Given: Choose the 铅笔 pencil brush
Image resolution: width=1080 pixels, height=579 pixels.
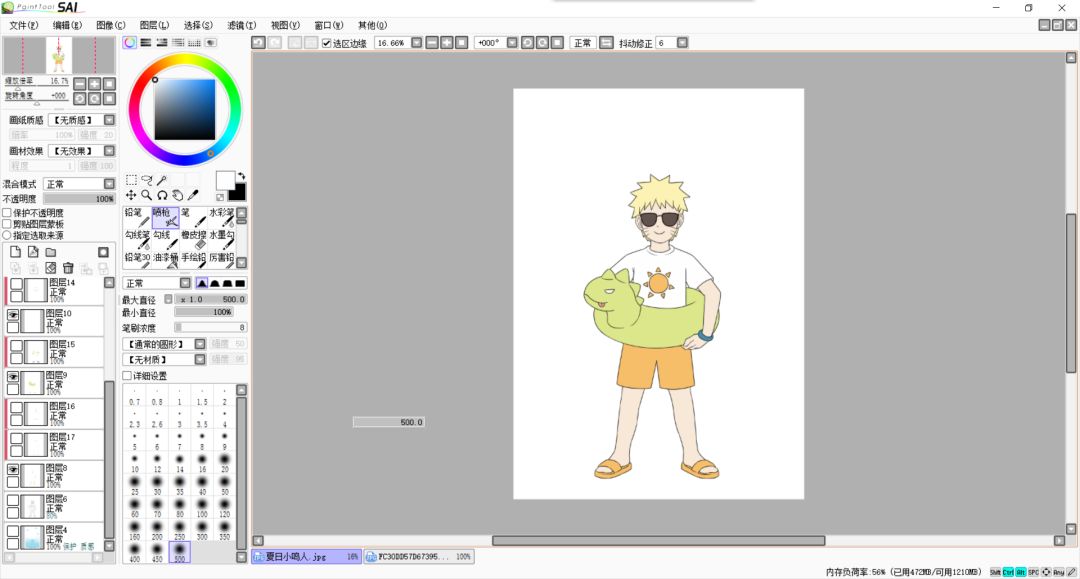Looking at the screenshot, I should pyautogui.click(x=137, y=218).
